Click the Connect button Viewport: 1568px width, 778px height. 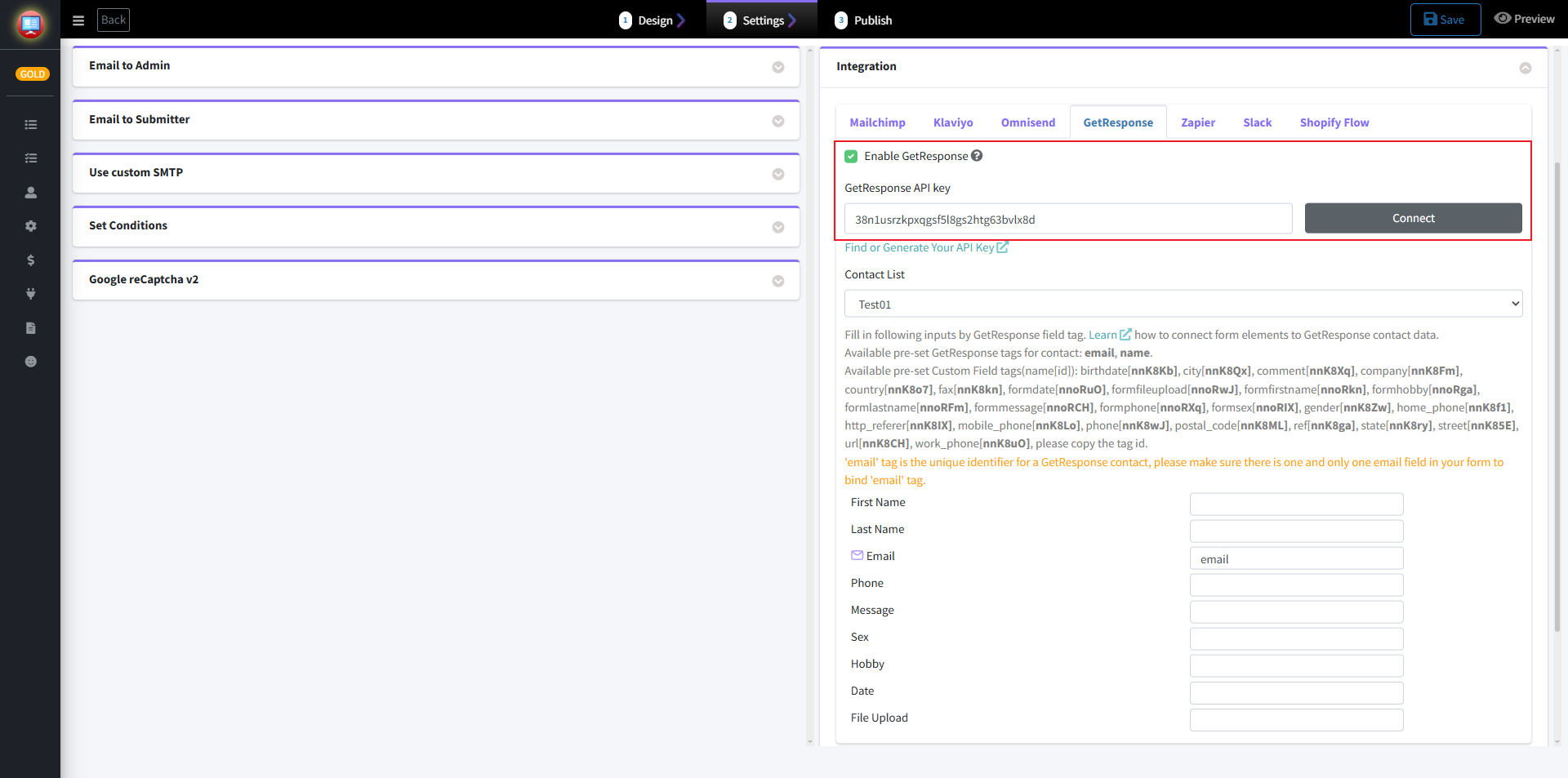(1413, 218)
